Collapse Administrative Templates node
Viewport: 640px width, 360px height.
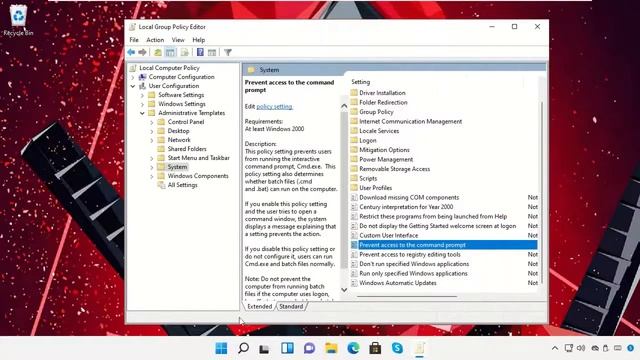click(142, 113)
